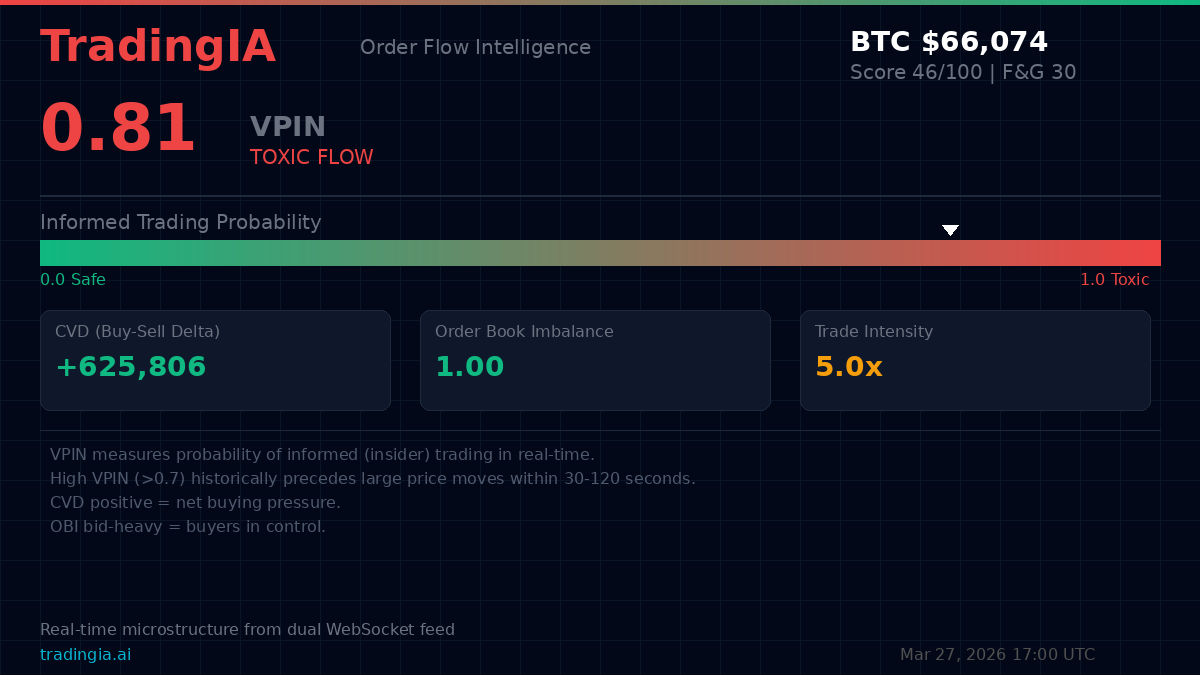Image resolution: width=1200 pixels, height=675 pixels.
Task: Click the red TOXIC FLOW status label
Action: click(311, 157)
